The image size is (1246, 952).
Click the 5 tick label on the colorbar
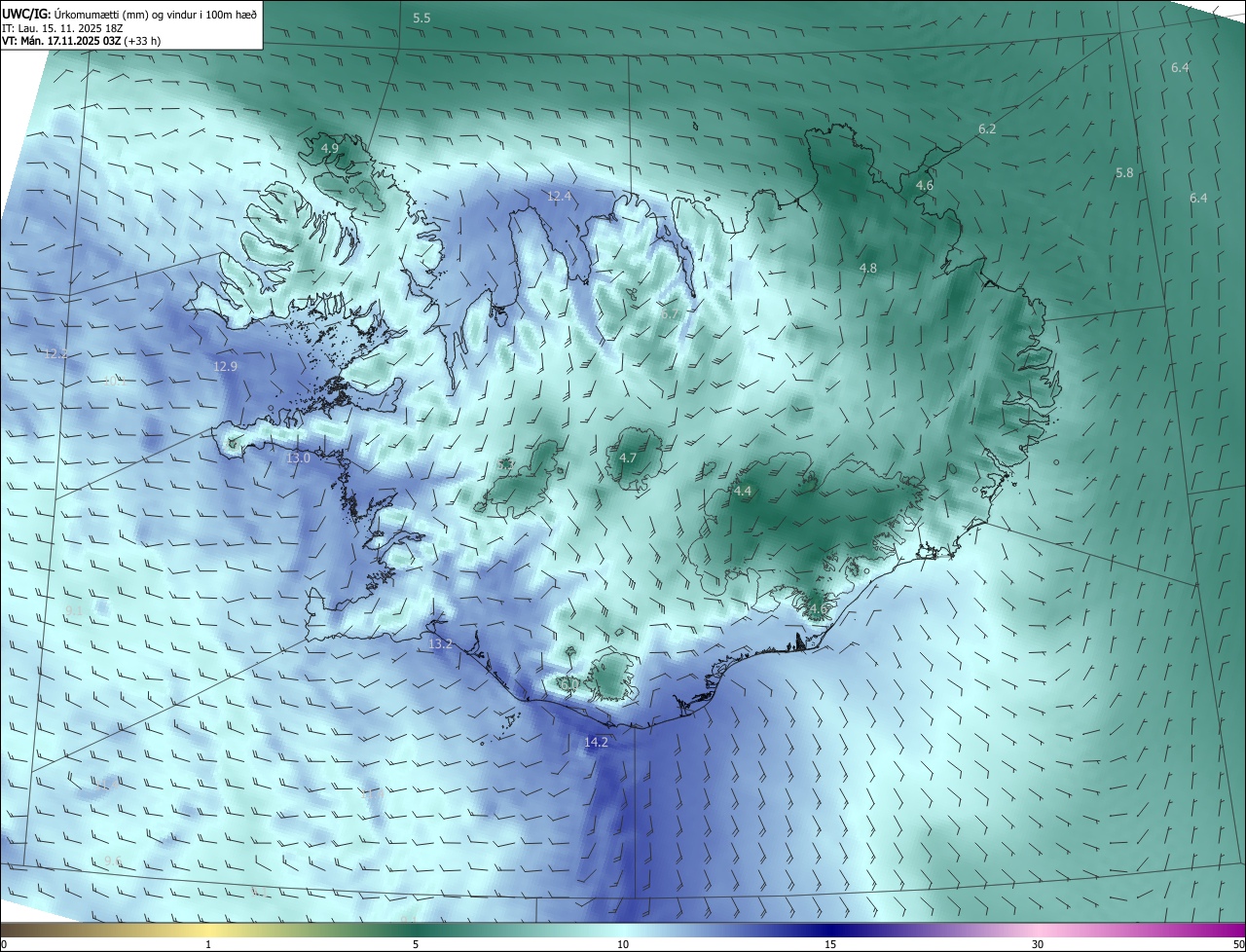[416, 944]
